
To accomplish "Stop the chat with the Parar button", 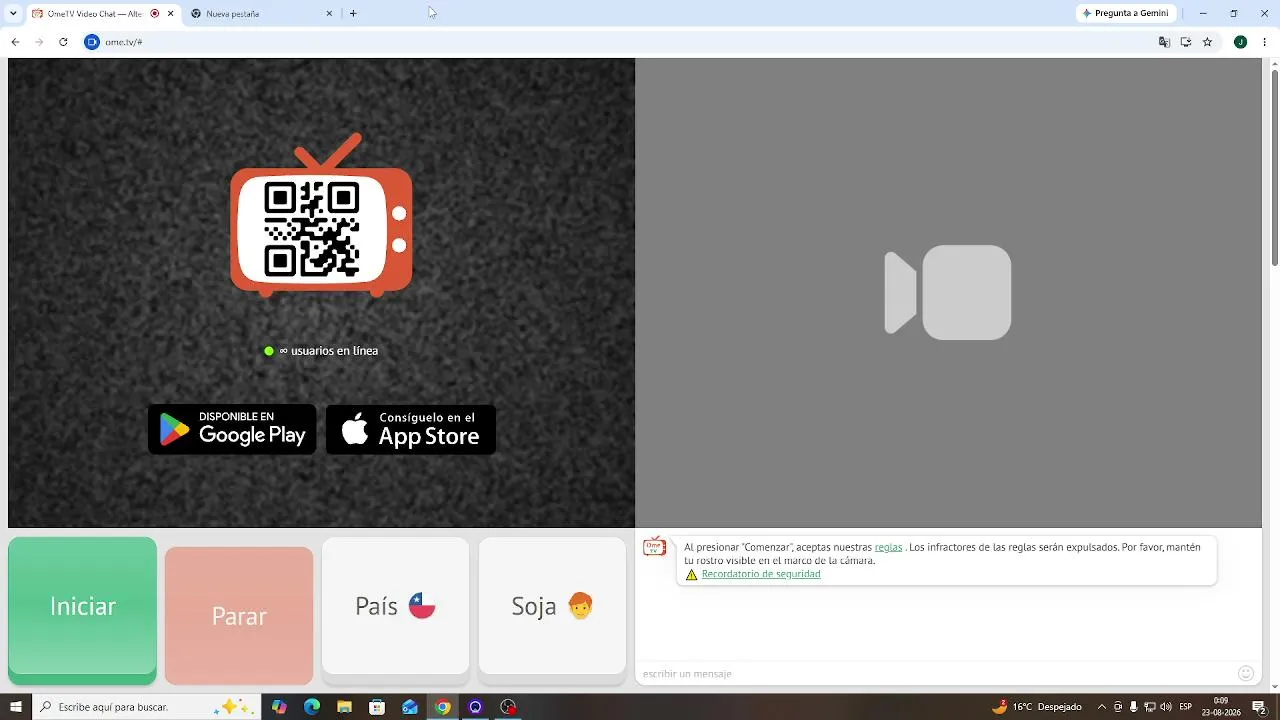I will (239, 616).
